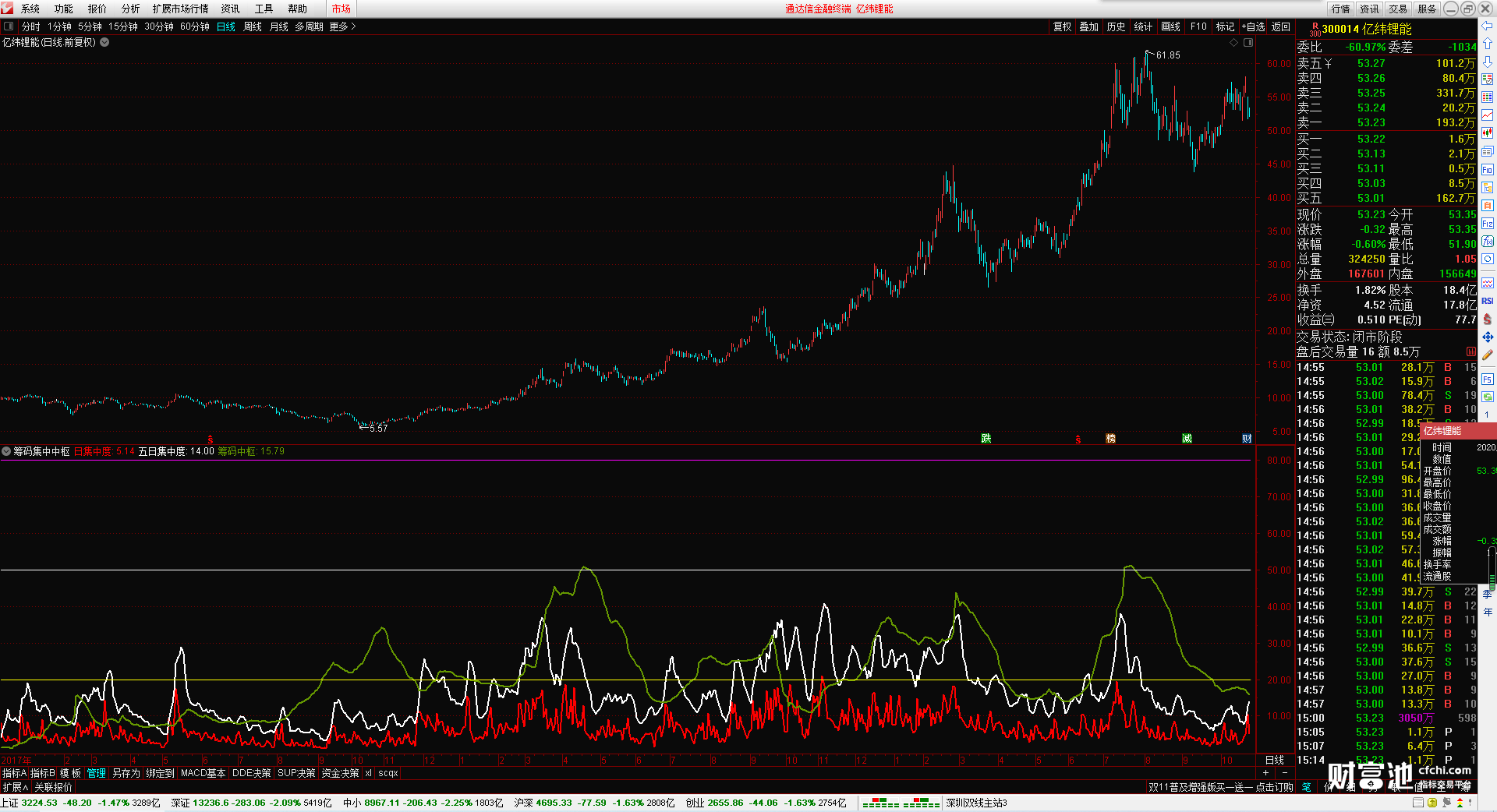Click the 减 marker on price chart
This screenshot has width=1497, height=812.
(1187, 438)
